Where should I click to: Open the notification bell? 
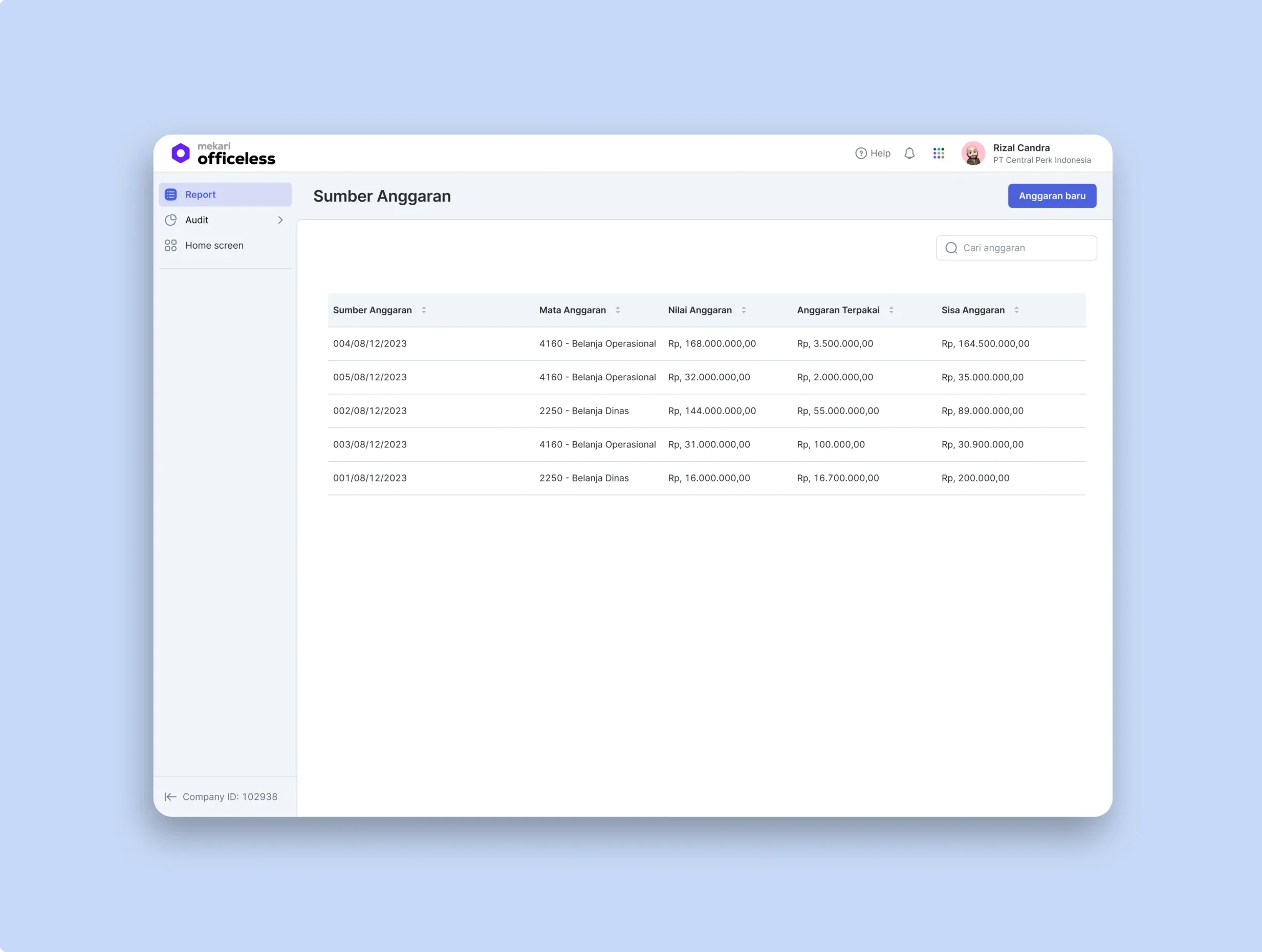click(x=909, y=153)
